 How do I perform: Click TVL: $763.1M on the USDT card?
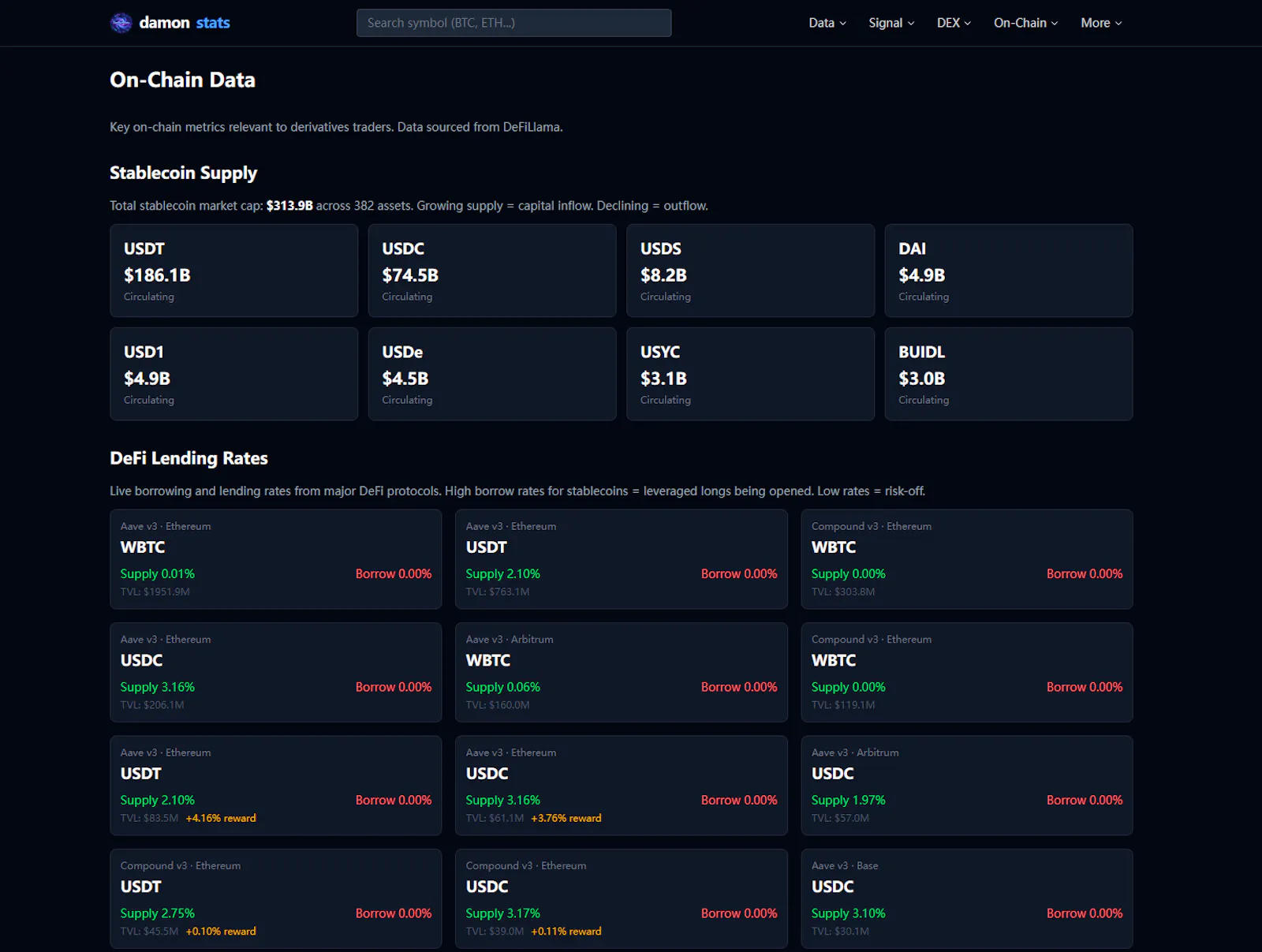498,592
